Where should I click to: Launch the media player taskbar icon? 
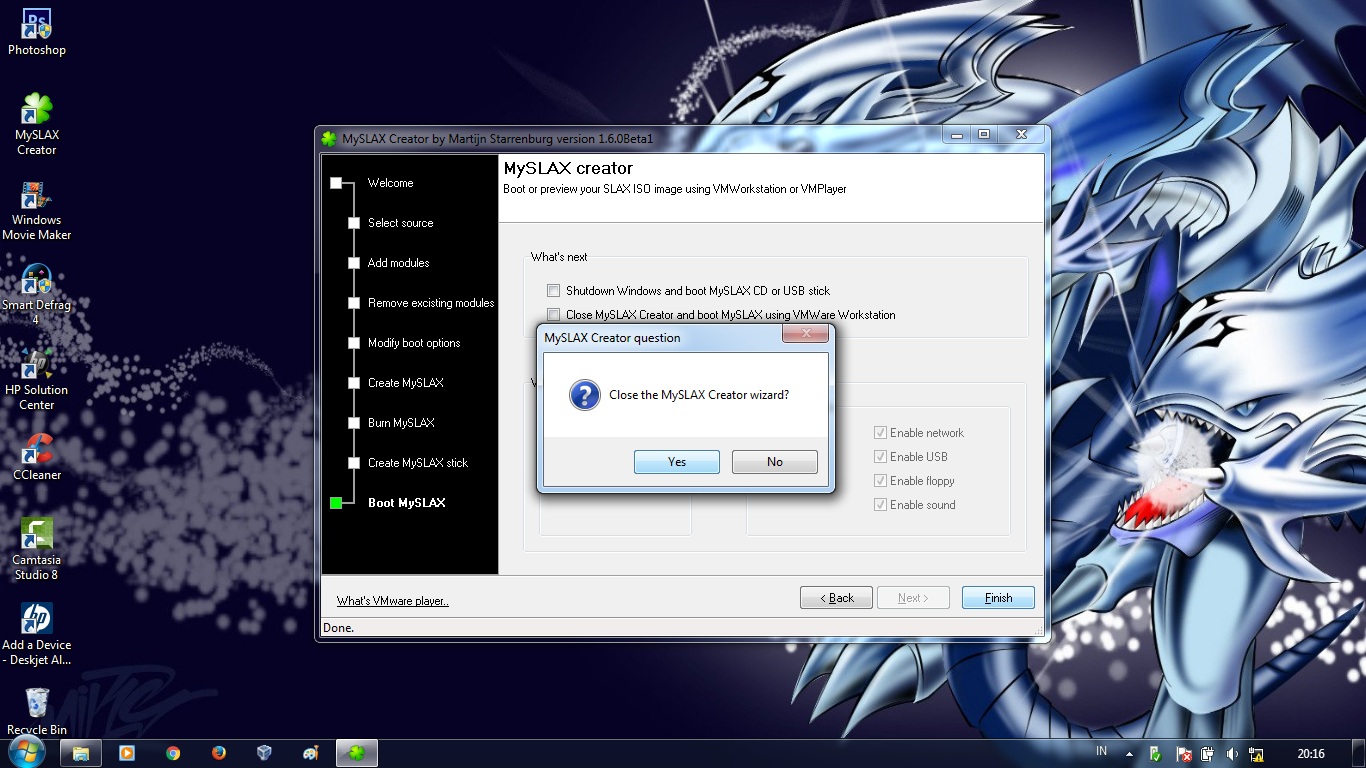[x=127, y=753]
